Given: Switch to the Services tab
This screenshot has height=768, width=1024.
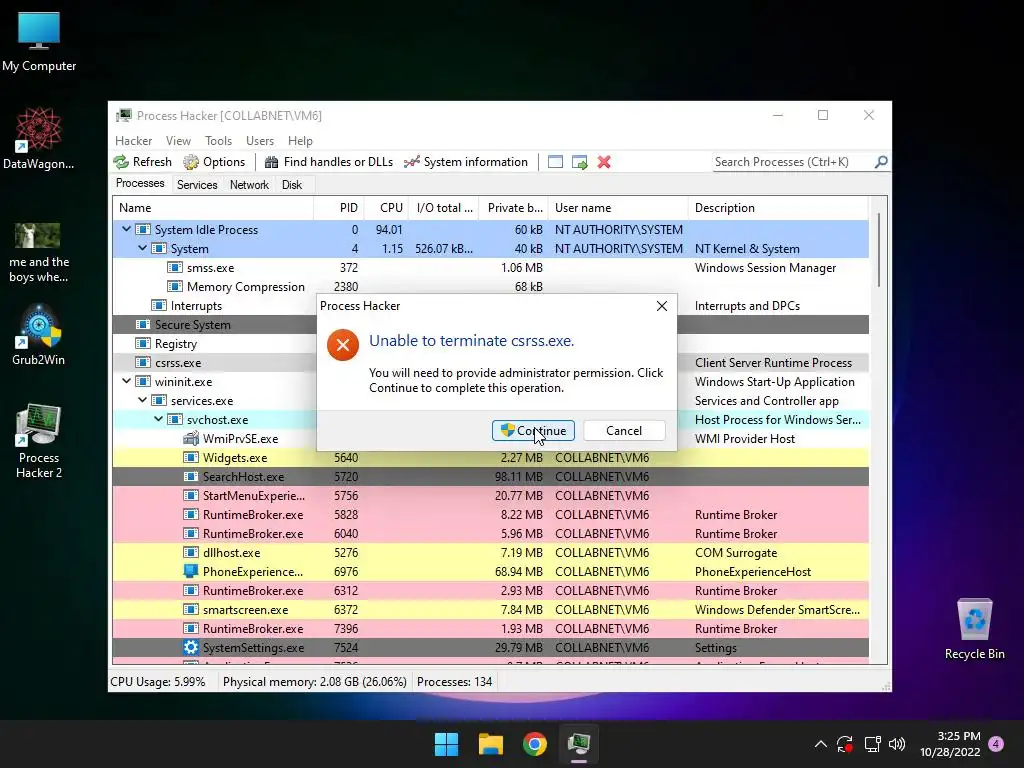Looking at the screenshot, I should (197, 185).
